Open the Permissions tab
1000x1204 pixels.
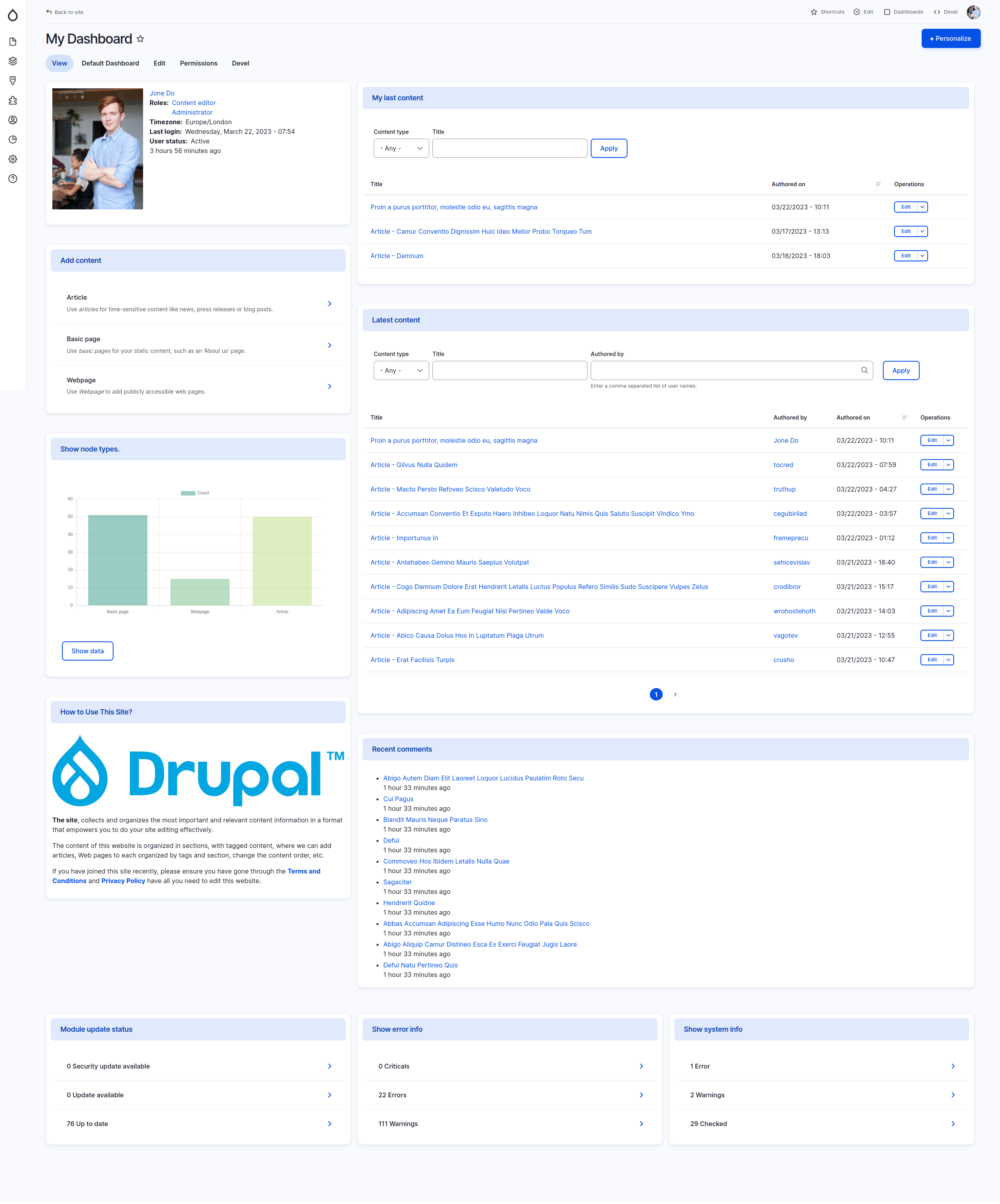coord(198,63)
